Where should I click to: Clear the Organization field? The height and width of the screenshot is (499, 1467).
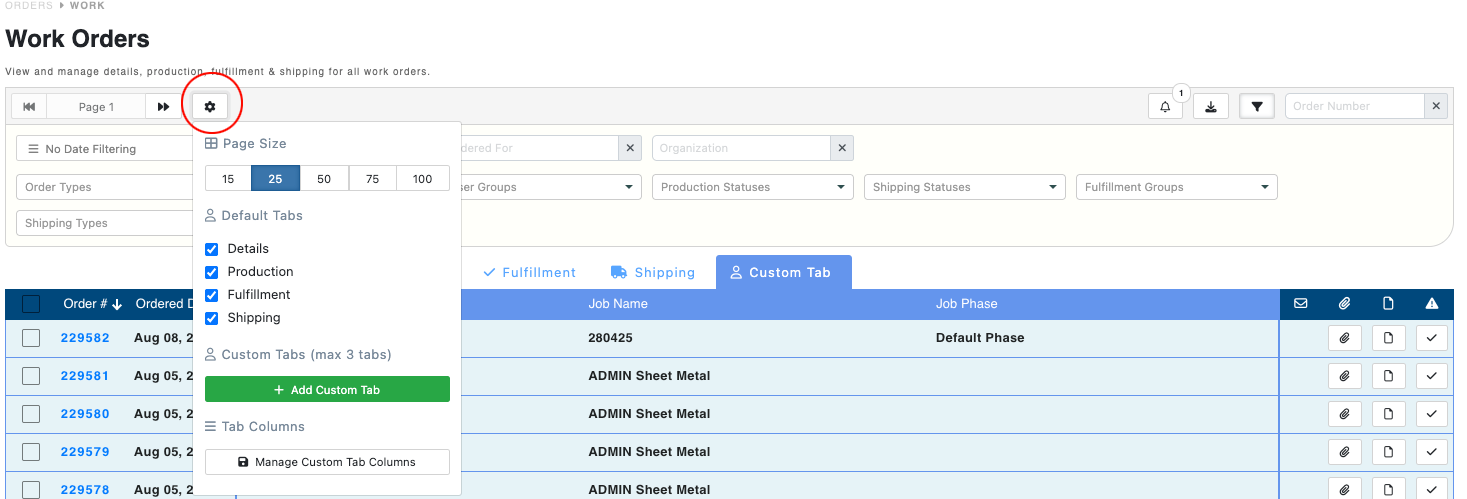pos(842,148)
